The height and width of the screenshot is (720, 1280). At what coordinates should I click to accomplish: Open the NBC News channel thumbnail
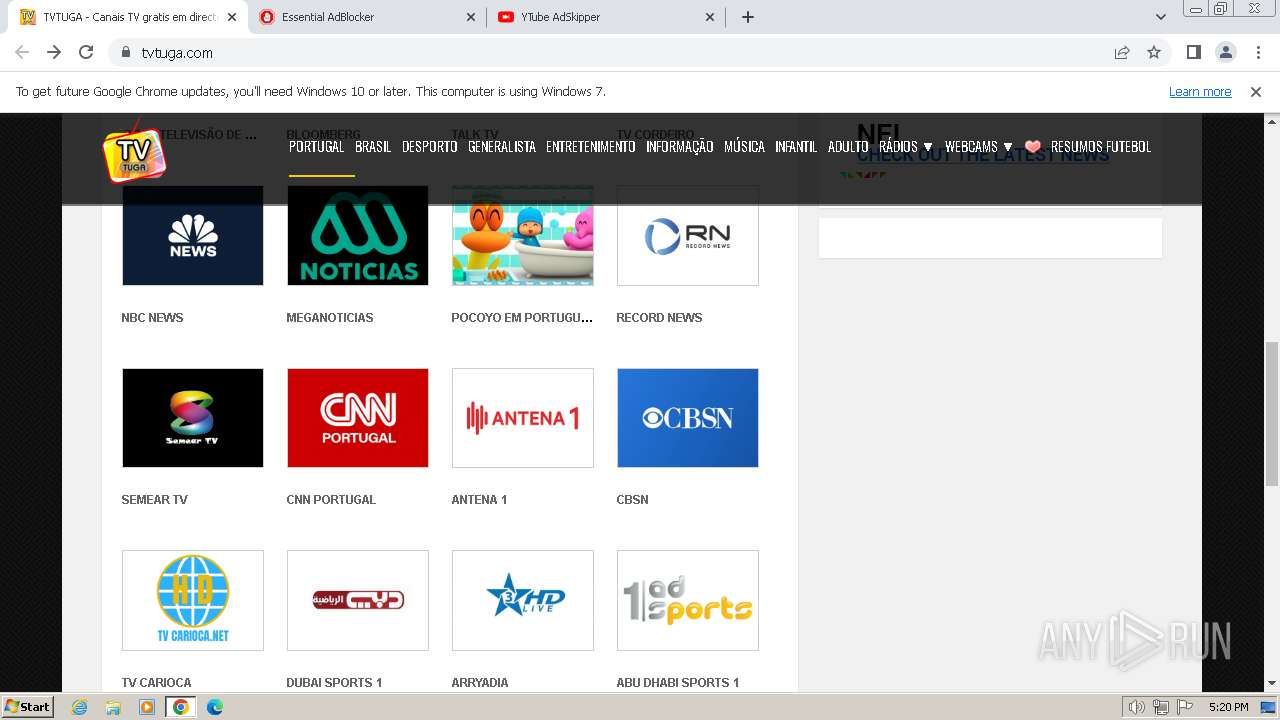pos(193,236)
